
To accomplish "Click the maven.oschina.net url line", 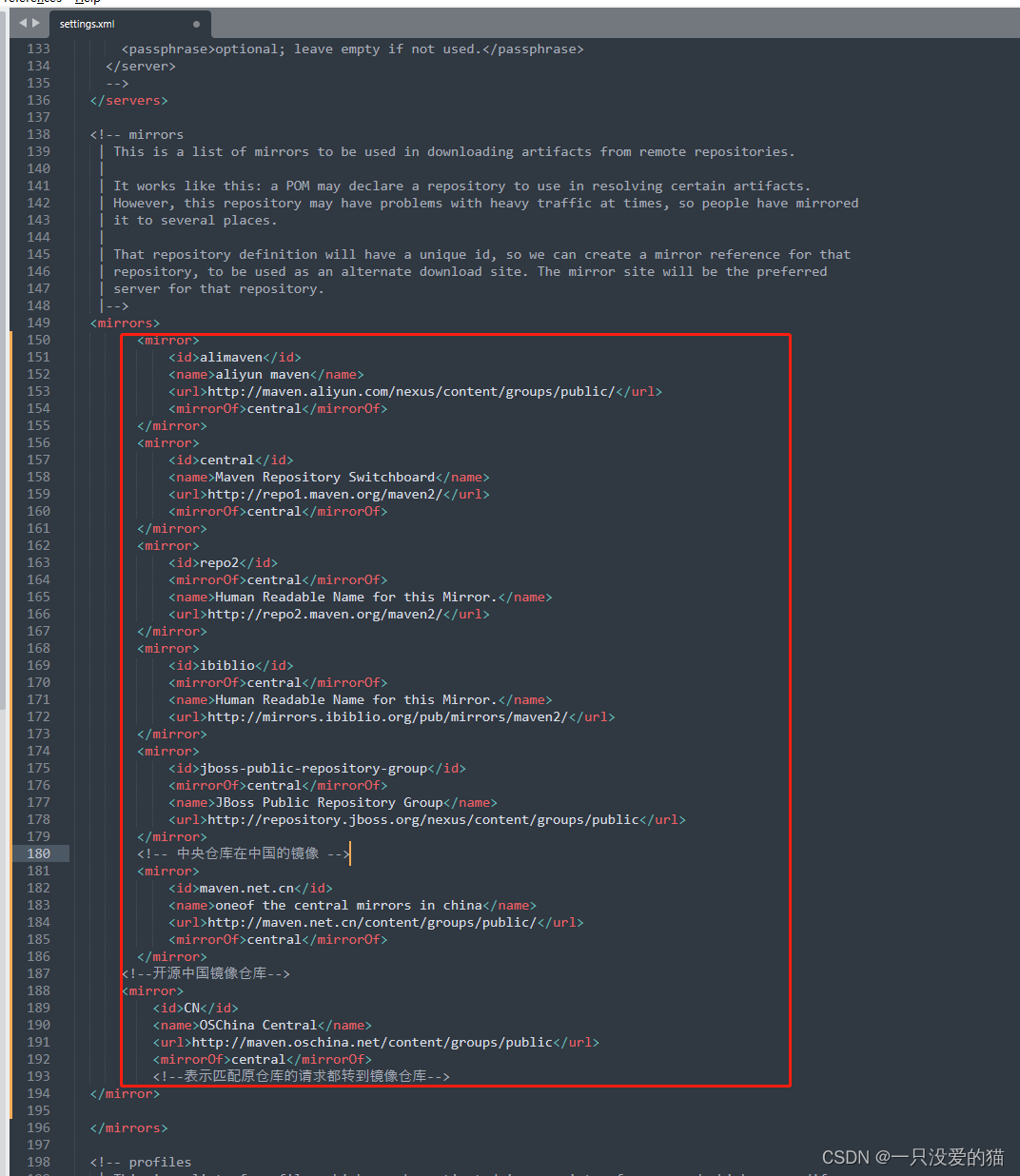I will [x=376, y=1042].
